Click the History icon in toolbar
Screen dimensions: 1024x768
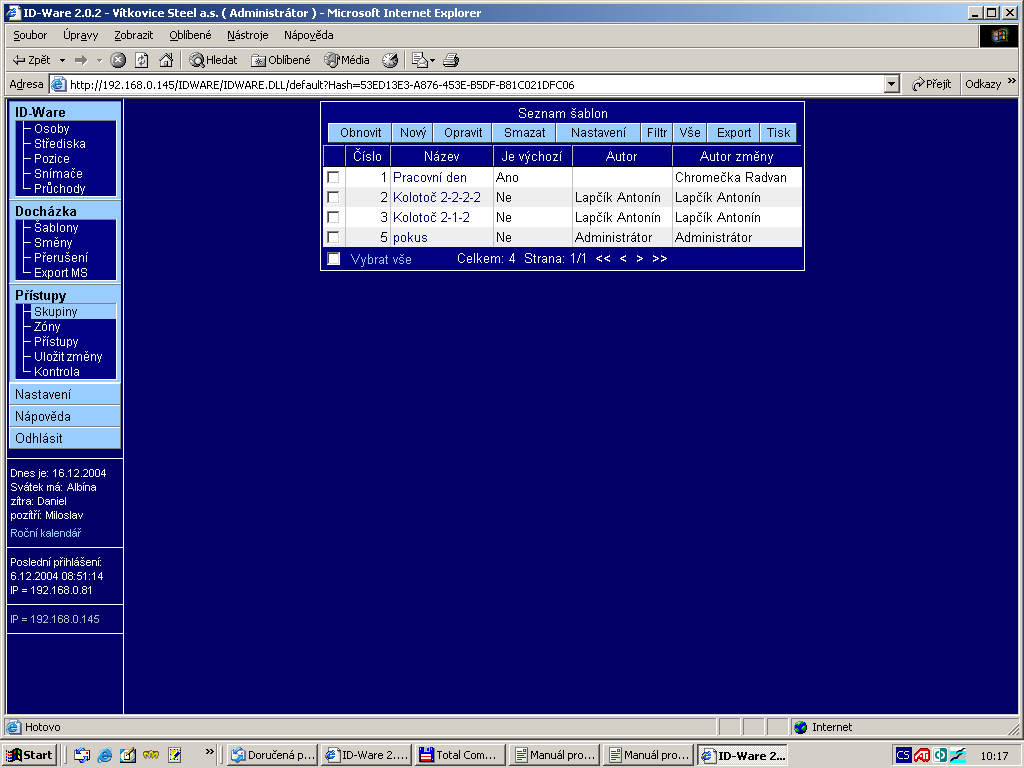coord(390,60)
